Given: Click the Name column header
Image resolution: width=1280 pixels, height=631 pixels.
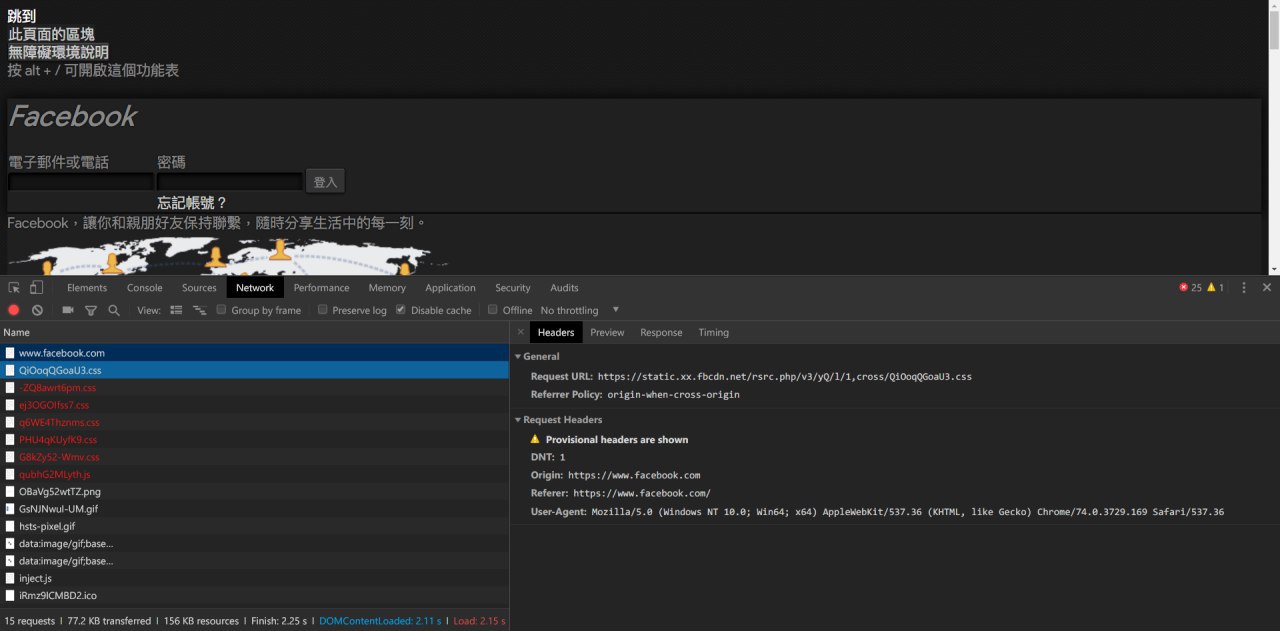Looking at the screenshot, I should (x=254, y=332).
